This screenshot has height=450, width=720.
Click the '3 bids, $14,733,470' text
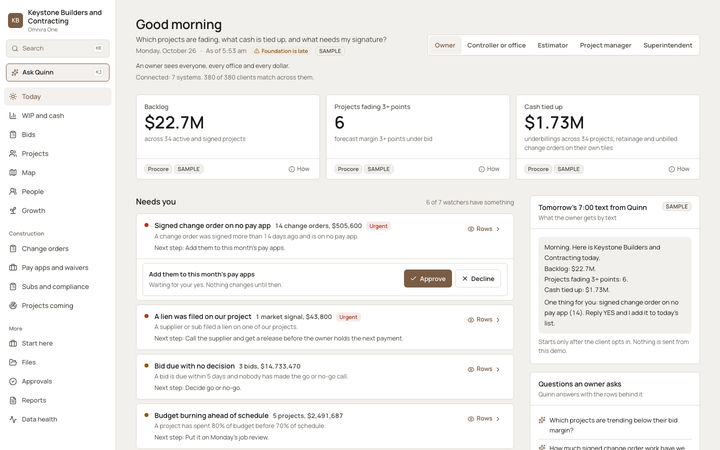[x=270, y=366]
